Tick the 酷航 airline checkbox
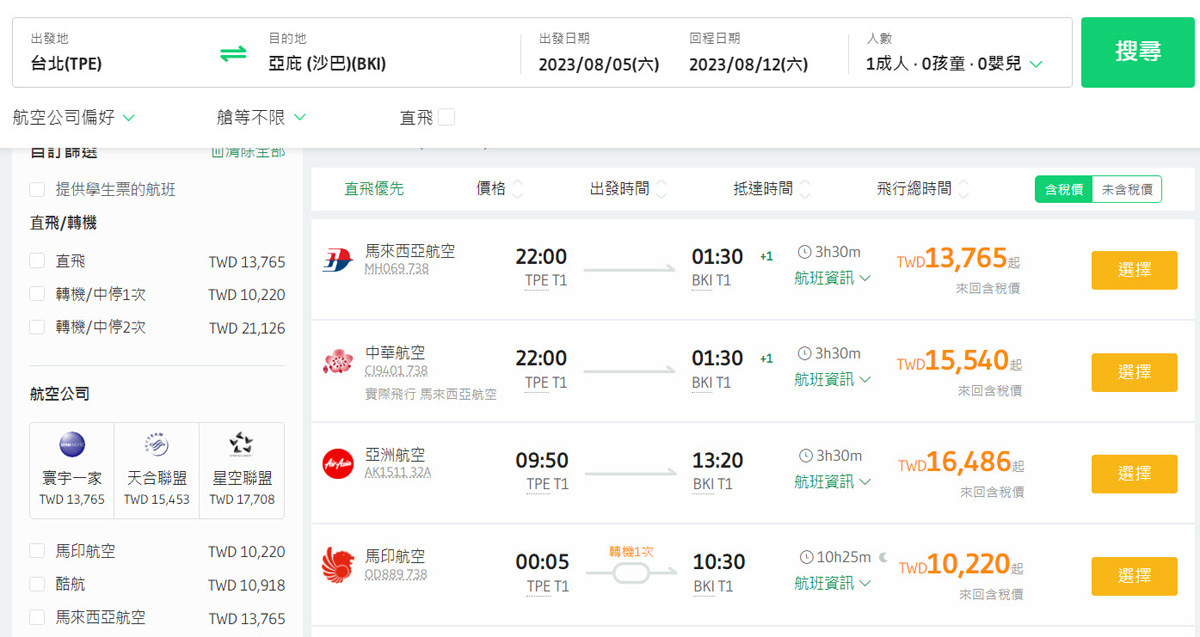Image resolution: width=1200 pixels, height=637 pixels. pyautogui.click(x=37, y=584)
